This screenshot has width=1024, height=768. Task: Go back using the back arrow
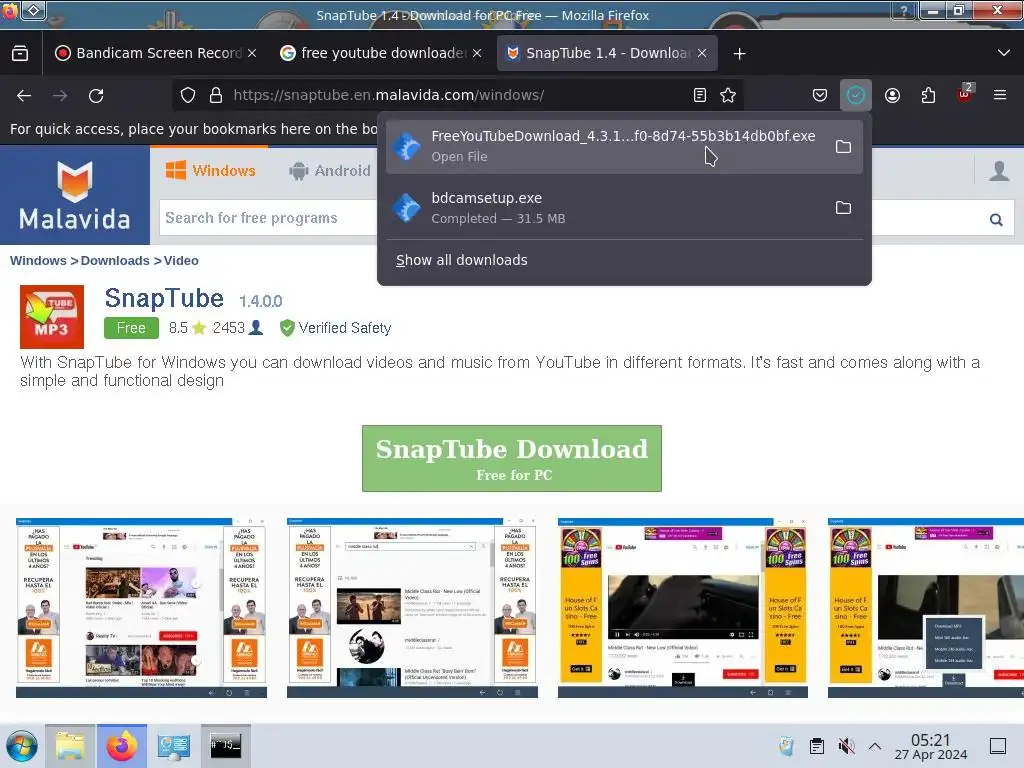tap(24, 95)
